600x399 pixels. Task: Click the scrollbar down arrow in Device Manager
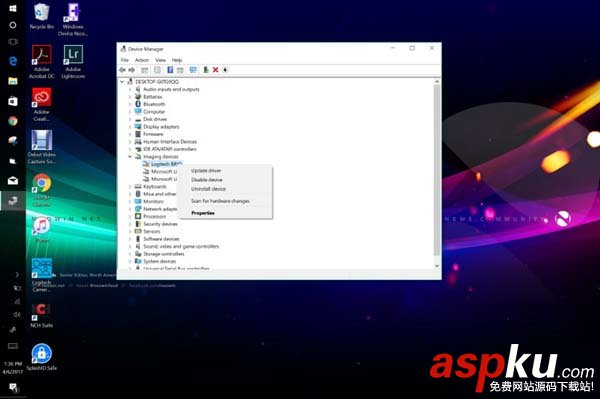437,266
